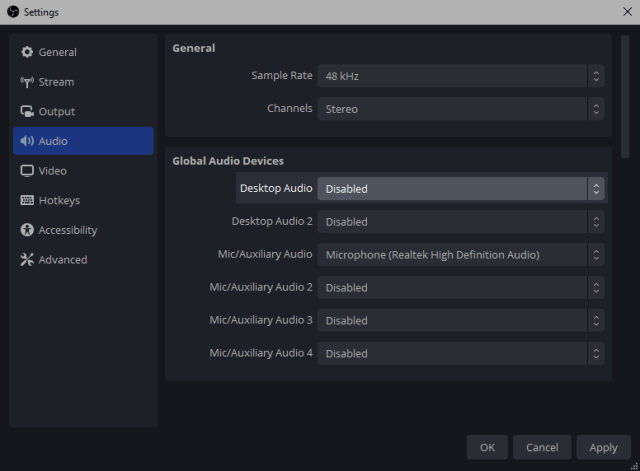Close the Settings window
Screen dimensions: 640x471
click(x=627, y=12)
